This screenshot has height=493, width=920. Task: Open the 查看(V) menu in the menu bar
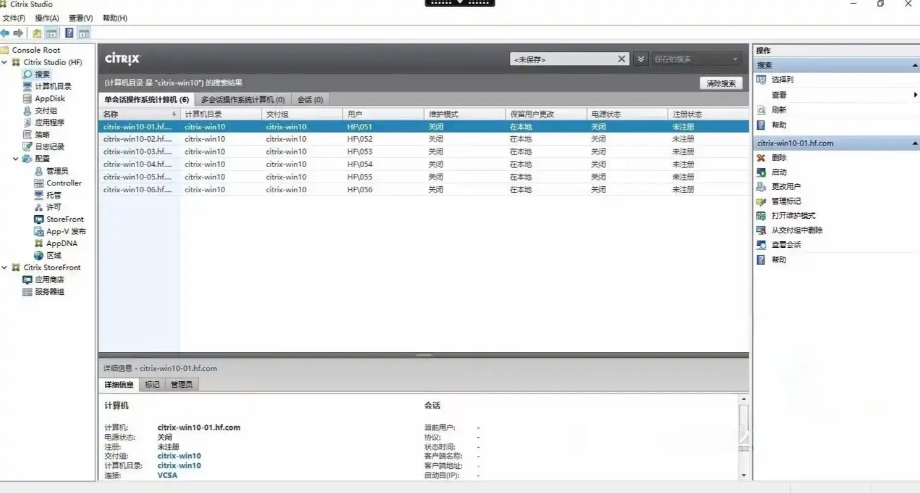pos(81,18)
